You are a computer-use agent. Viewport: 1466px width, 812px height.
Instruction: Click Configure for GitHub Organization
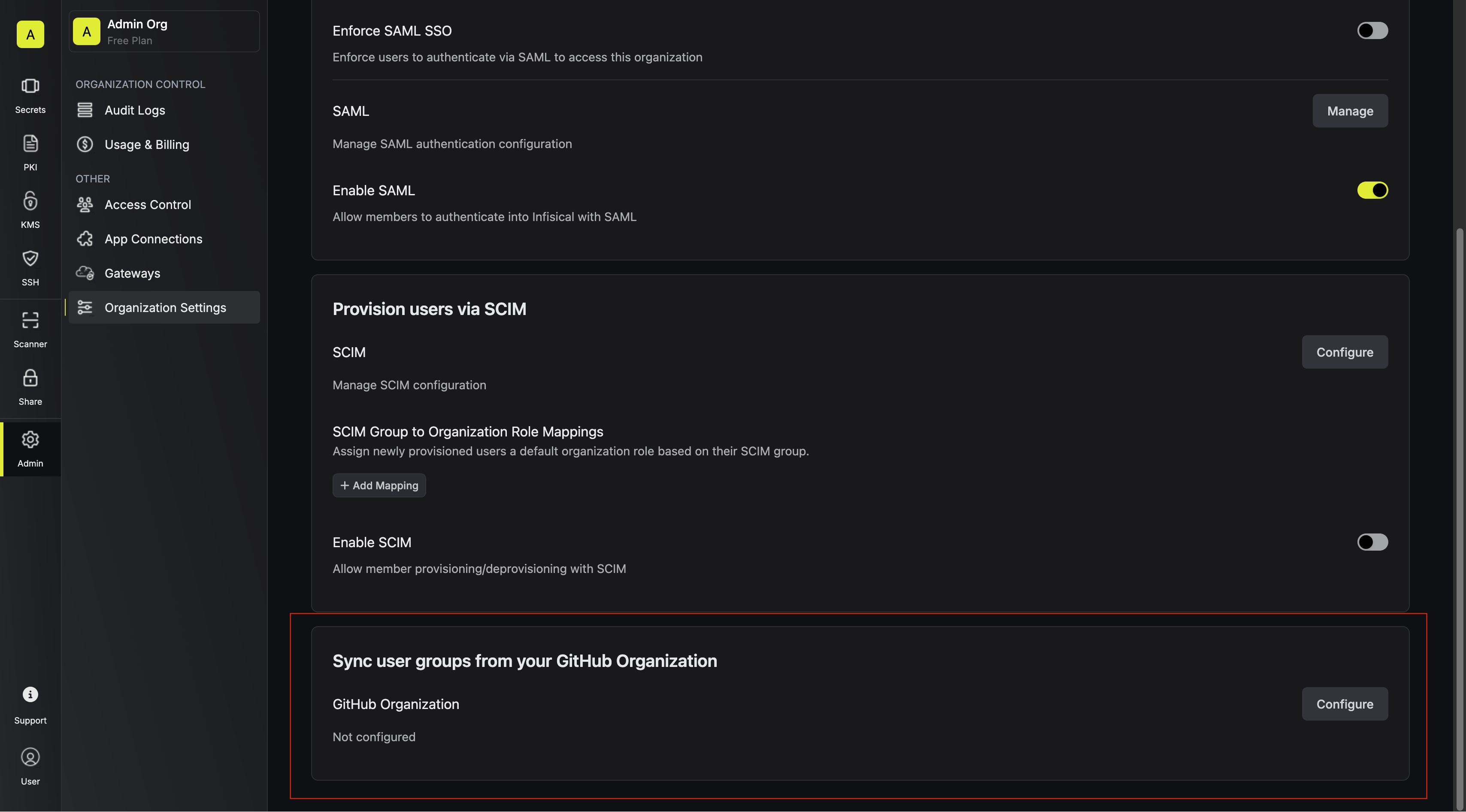click(1344, 704)
